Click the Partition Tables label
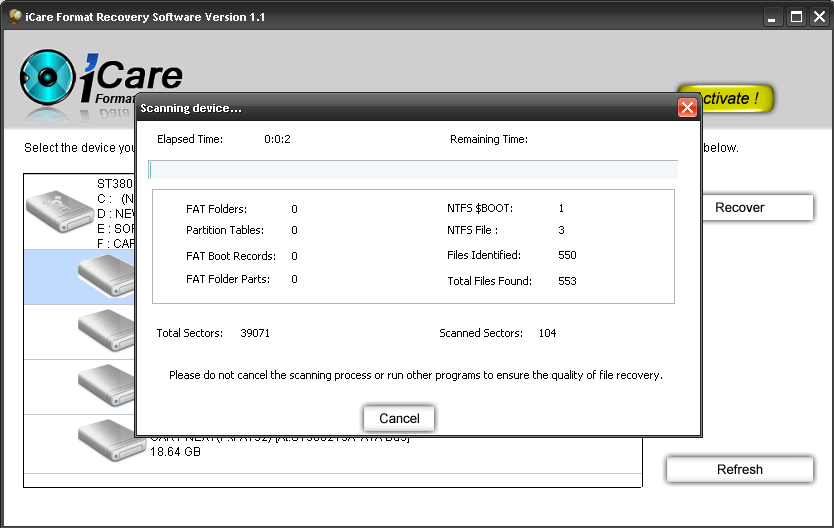Image resolution: width=834 pixels, height=528 pixels. coord(224,230)
